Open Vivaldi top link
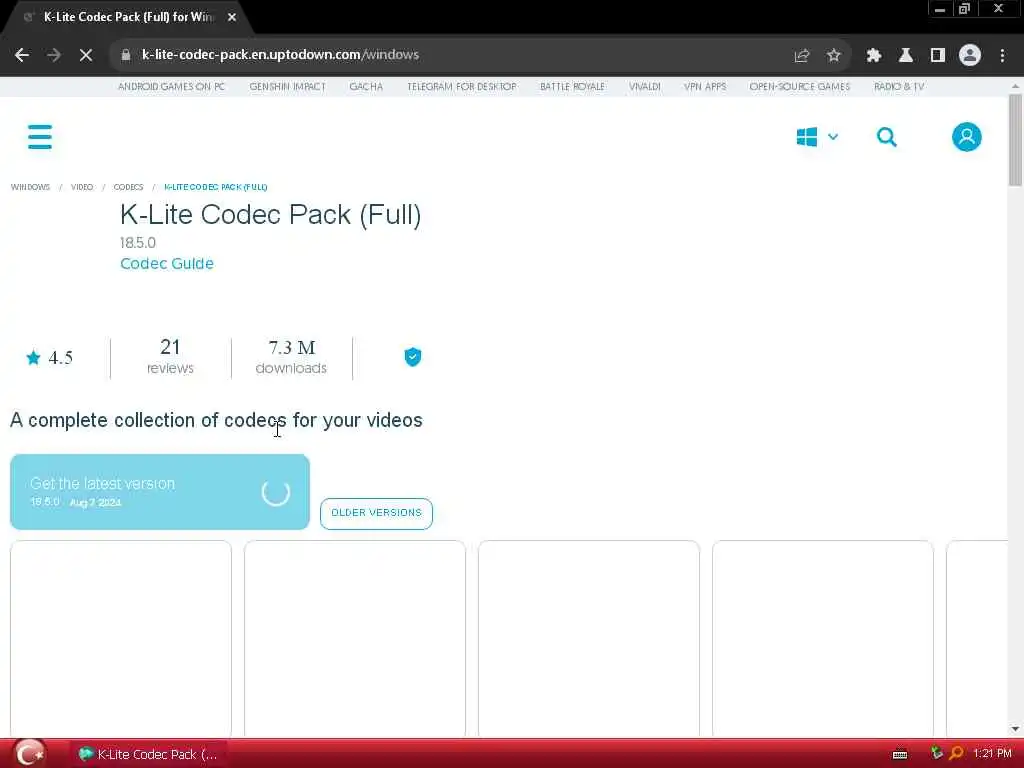The height and width of the screenshot is (768, 1024). pyautogui.click(x=645, y=87)
